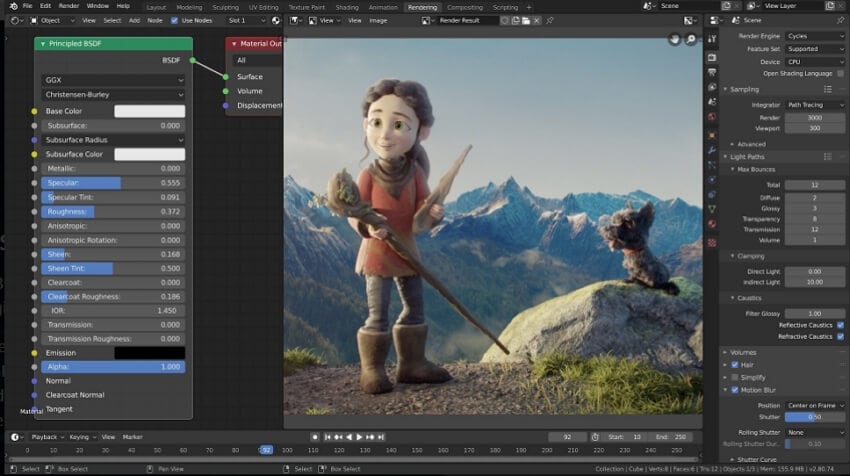The width and height of the screenshot is (850, 476).
Task: Click the zoom magnifier icon in render view
Action: (691, 39)
